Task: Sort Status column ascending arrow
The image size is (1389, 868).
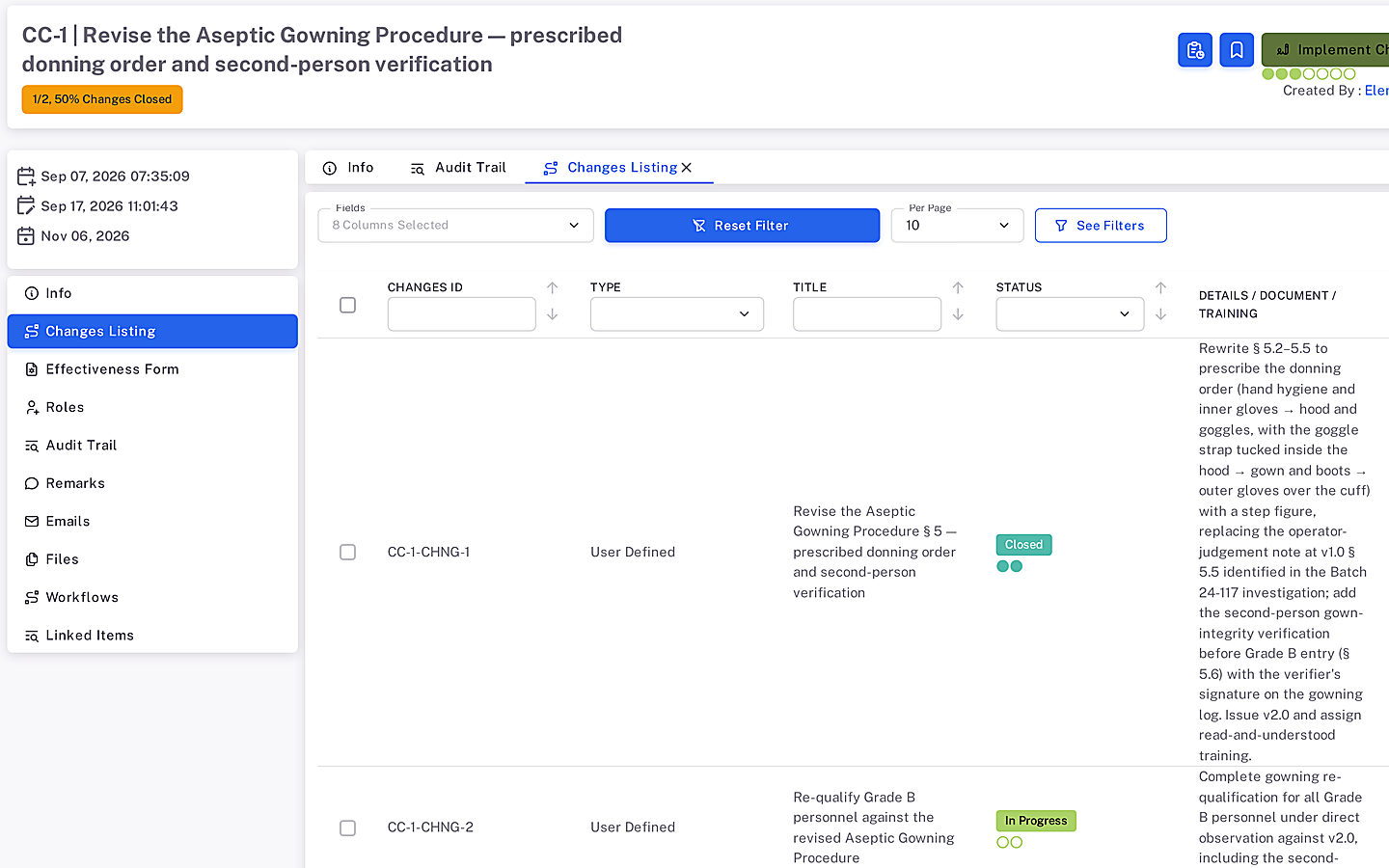Action: 1160,287
